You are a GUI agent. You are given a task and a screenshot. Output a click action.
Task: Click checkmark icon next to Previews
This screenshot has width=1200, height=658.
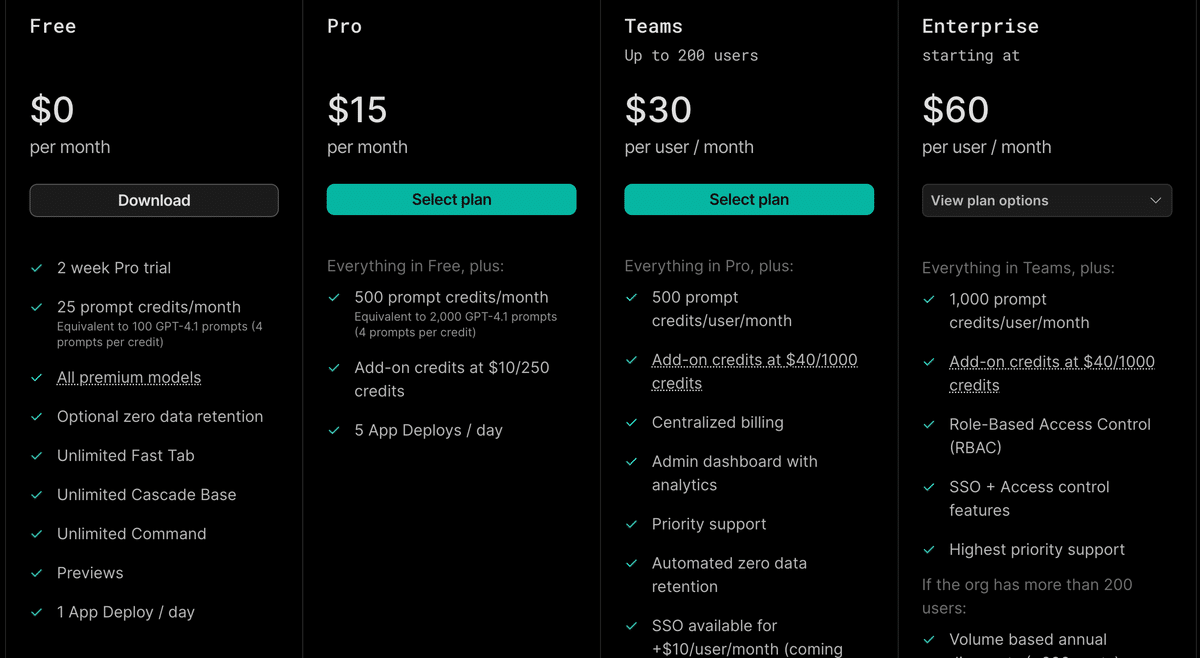pos(37,573)
